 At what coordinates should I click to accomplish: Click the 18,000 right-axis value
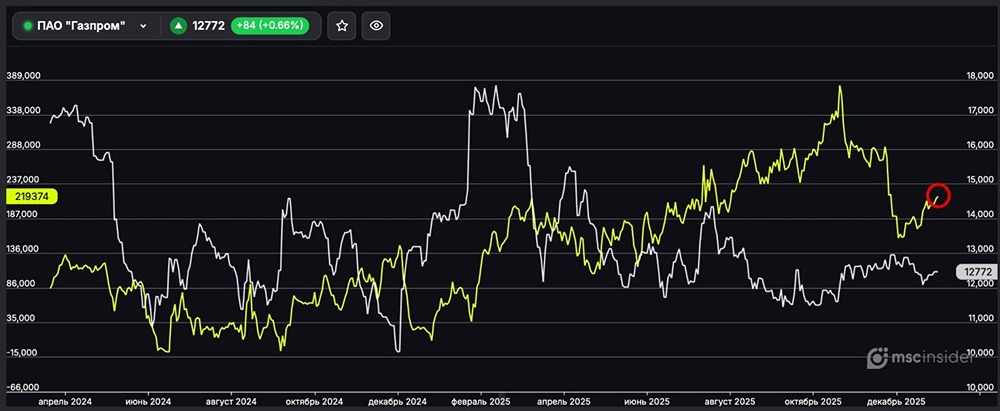[981, 77]
